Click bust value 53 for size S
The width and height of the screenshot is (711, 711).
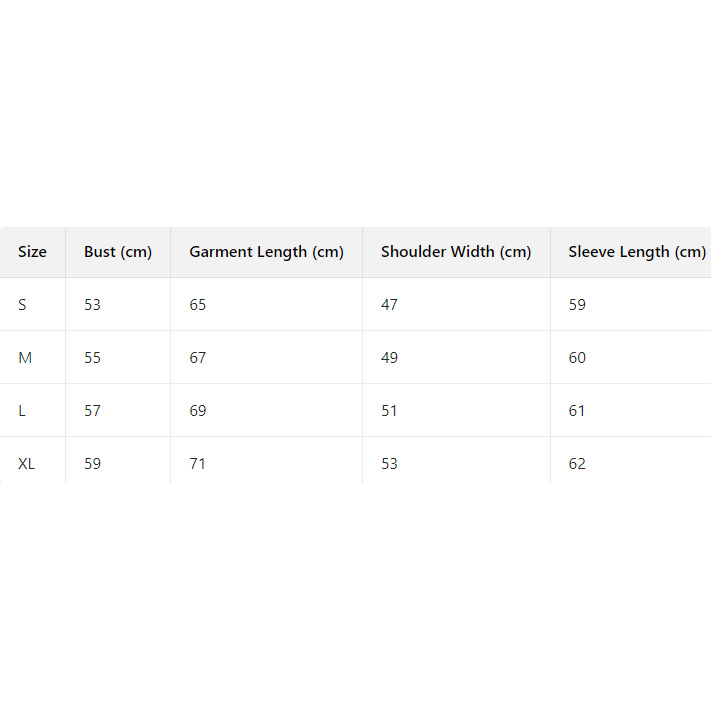(x=92, y=305)
